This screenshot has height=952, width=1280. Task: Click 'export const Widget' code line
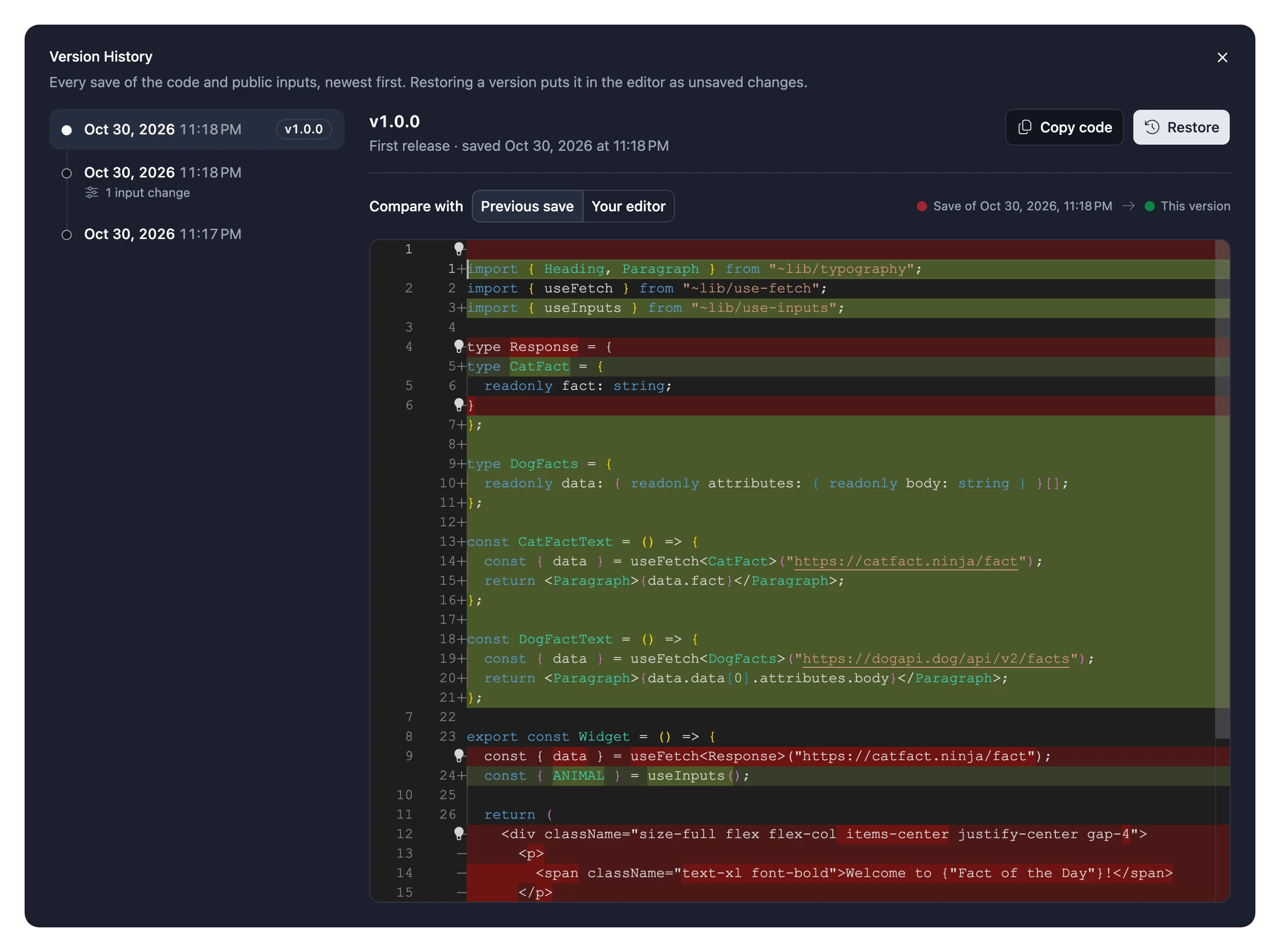[591, 737]
